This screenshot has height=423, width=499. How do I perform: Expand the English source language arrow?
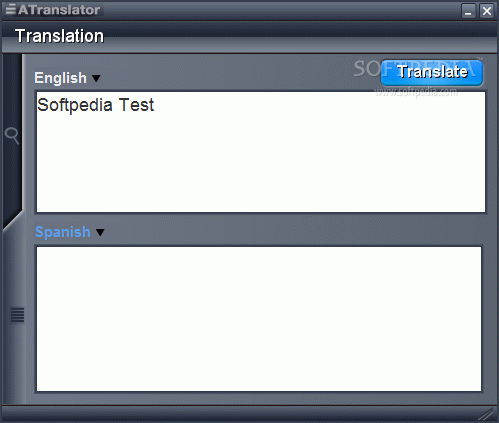(96, 78)
